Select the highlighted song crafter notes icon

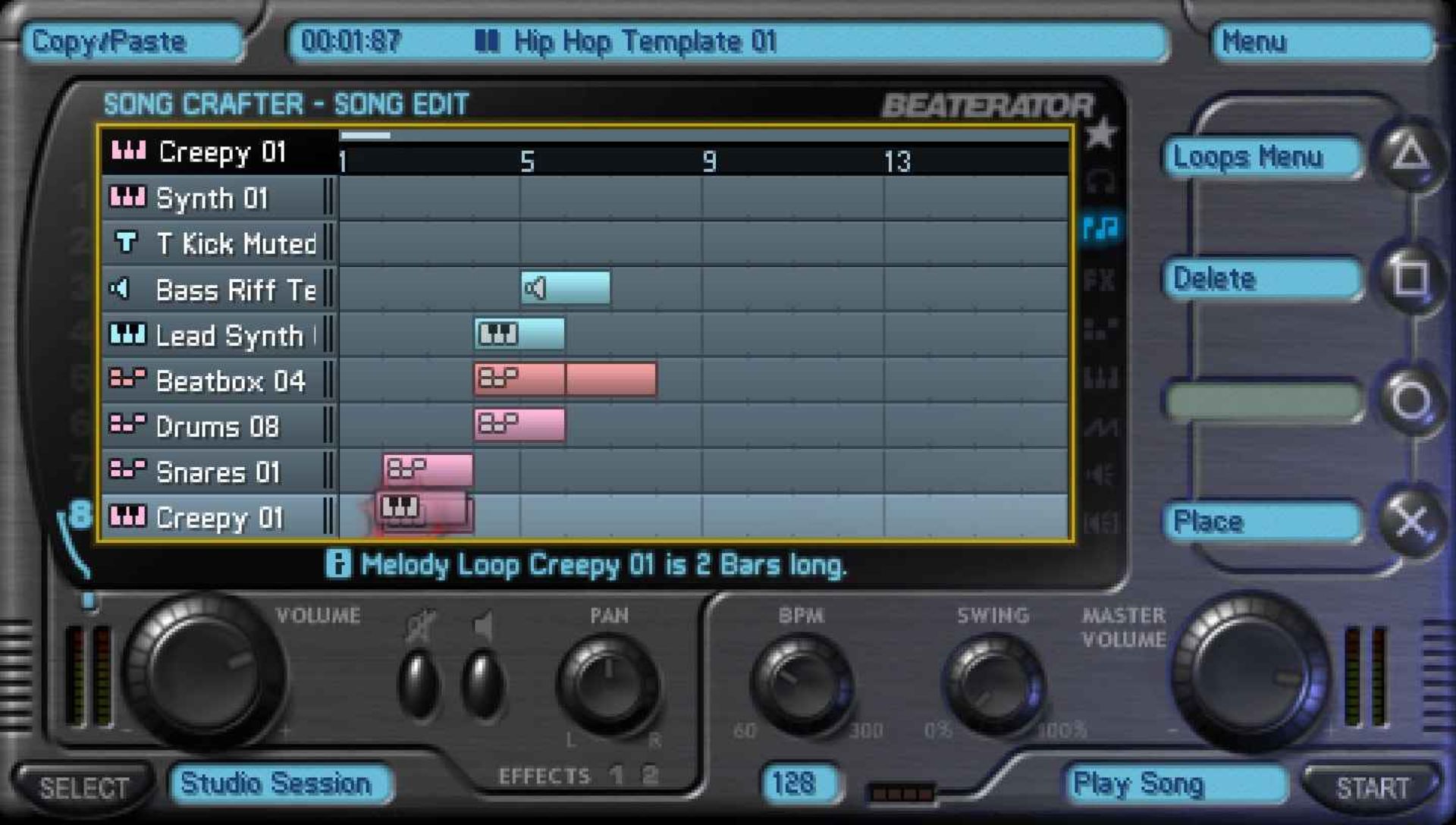point(1100,227)
